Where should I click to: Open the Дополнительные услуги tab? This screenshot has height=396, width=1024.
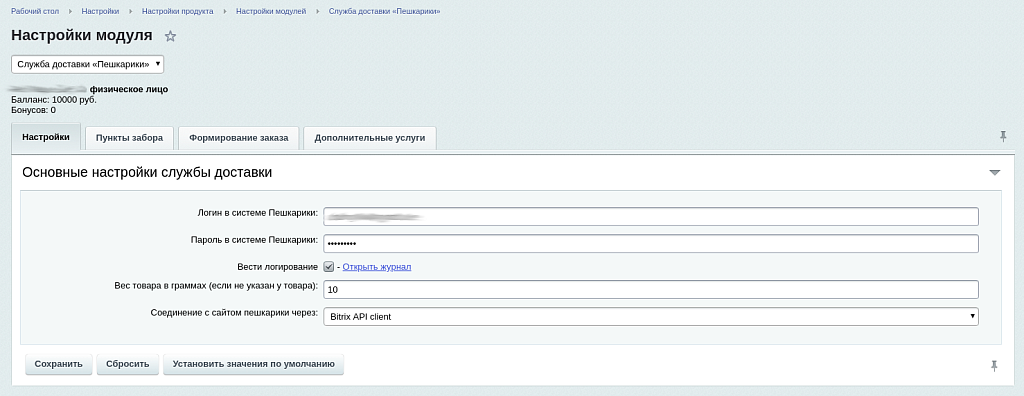point(370,138)
